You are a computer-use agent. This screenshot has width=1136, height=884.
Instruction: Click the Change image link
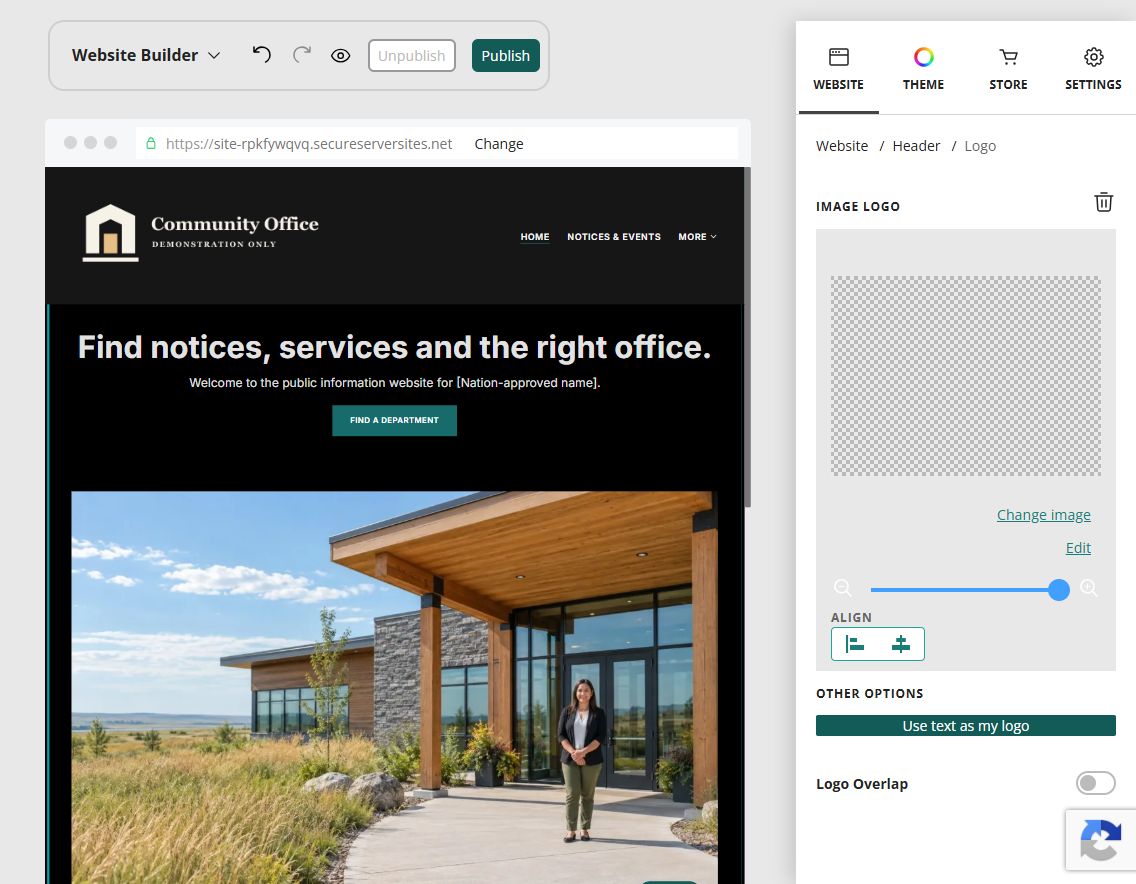[1043, 515]
